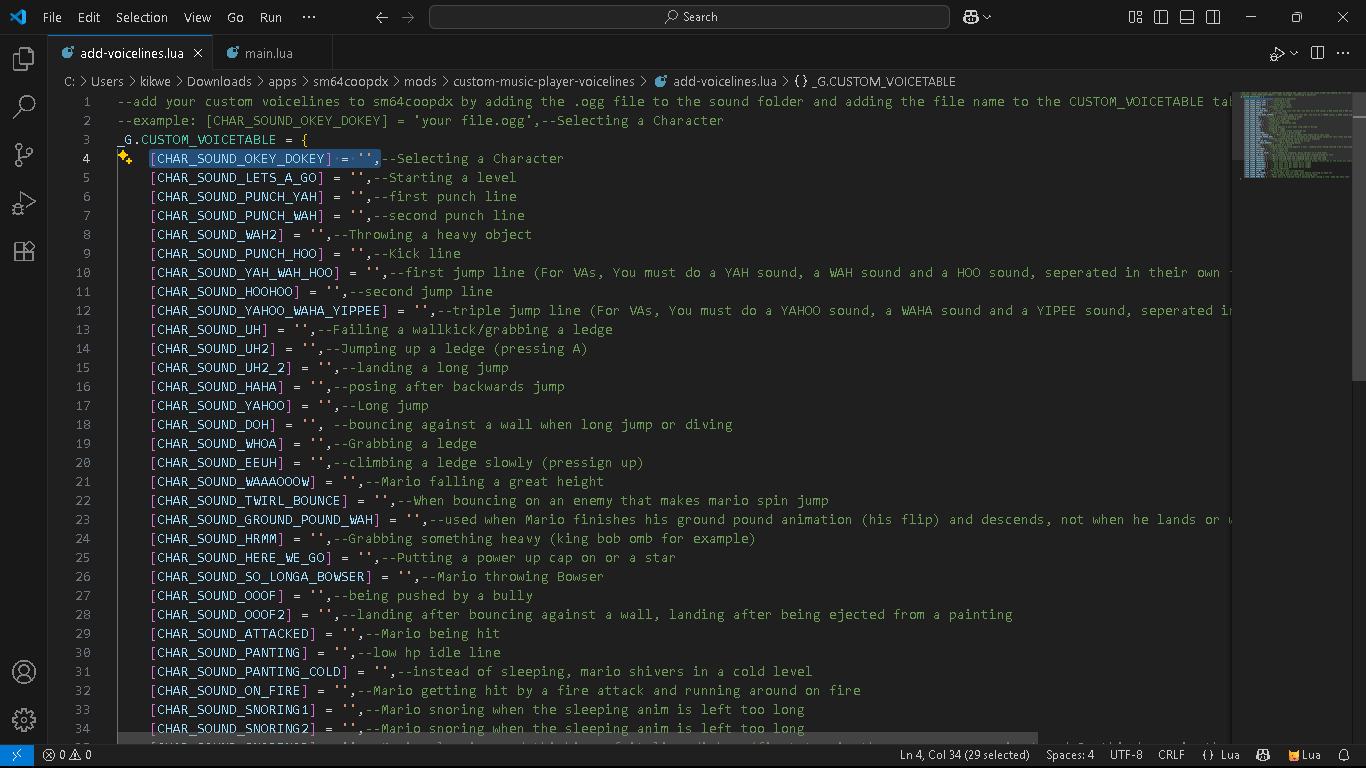Open the Manage settings gear

click(23, 719)
